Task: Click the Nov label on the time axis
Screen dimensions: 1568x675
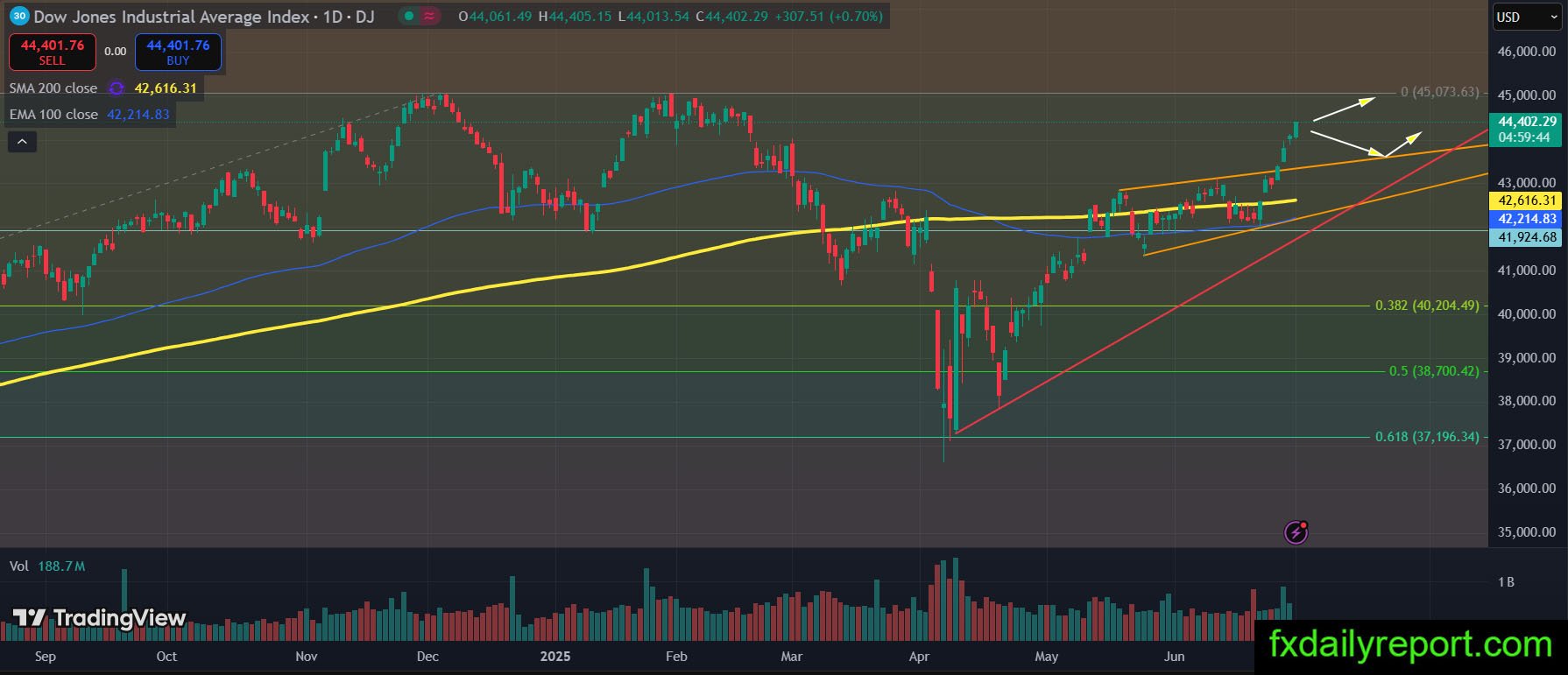Action: 307,657
